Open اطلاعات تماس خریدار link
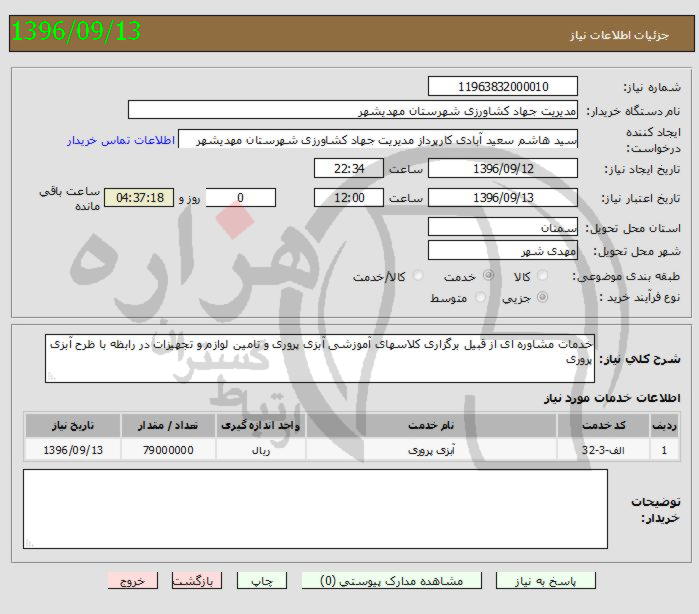Screen dimensions: 699x614 coord(121,140)
